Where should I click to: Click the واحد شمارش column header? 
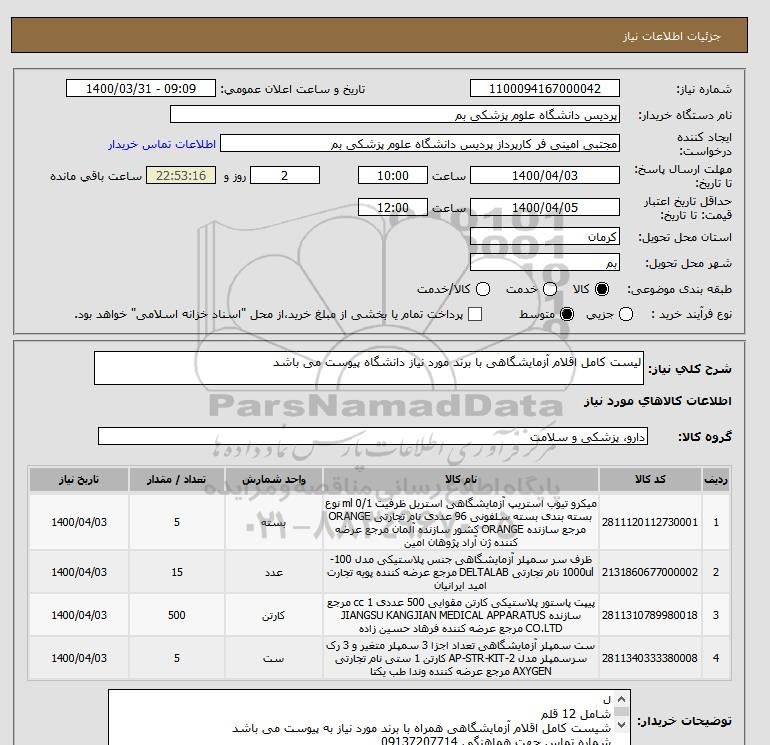tap(274, 479)
